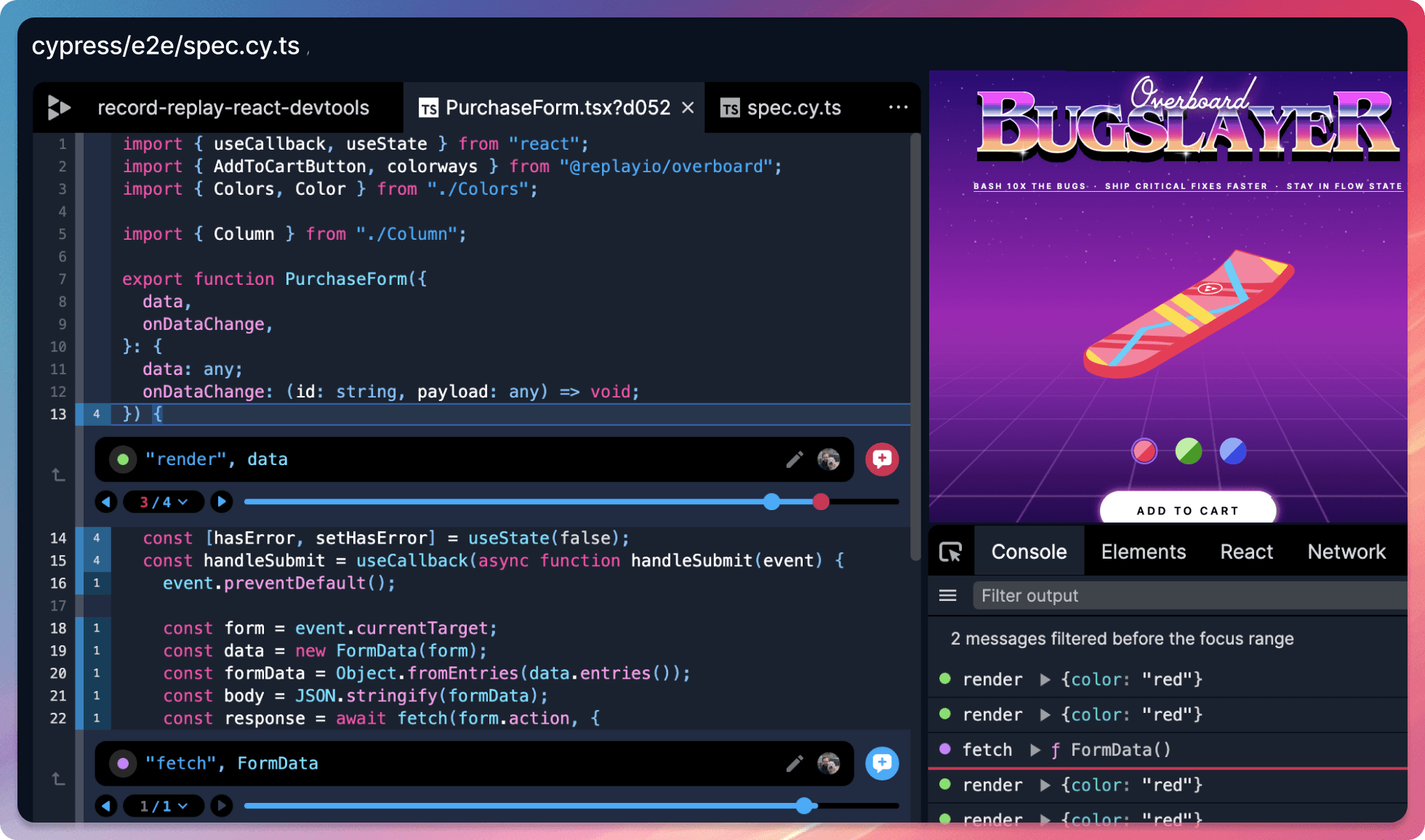Select the green colorway swatch
The image size is (1425, 840).
tap(1189, 451)
